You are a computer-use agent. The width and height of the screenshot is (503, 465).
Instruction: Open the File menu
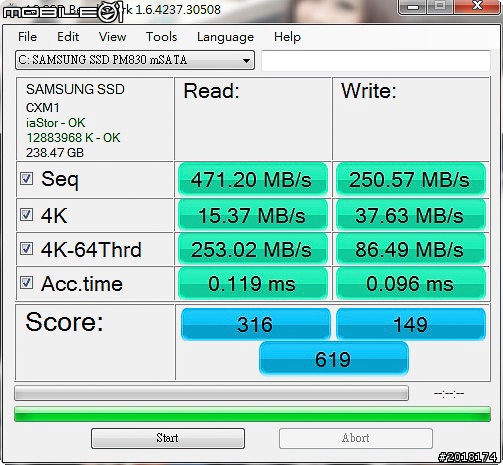27,37
